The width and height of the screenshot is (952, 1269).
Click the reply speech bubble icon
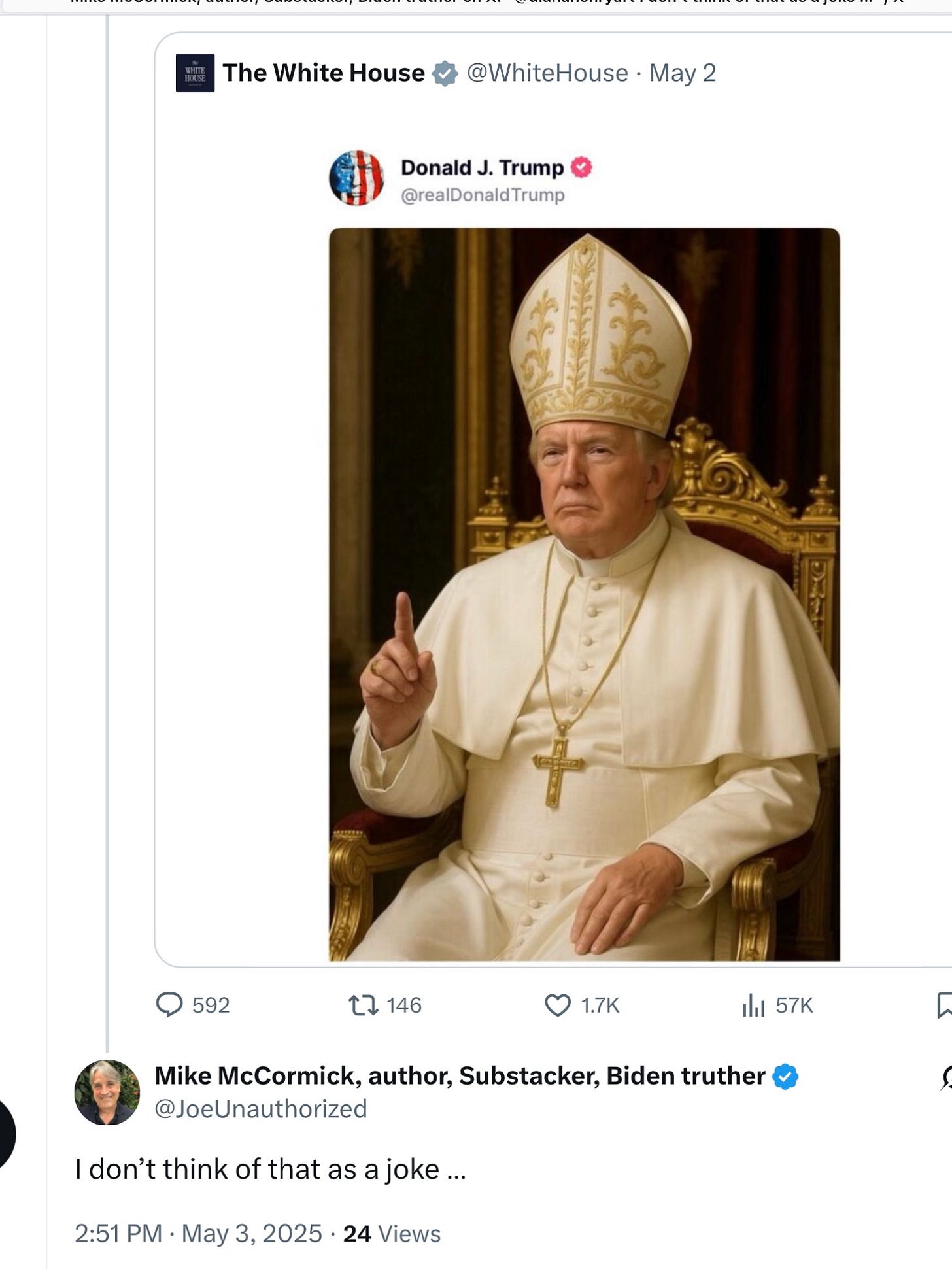click(169, 1005)
